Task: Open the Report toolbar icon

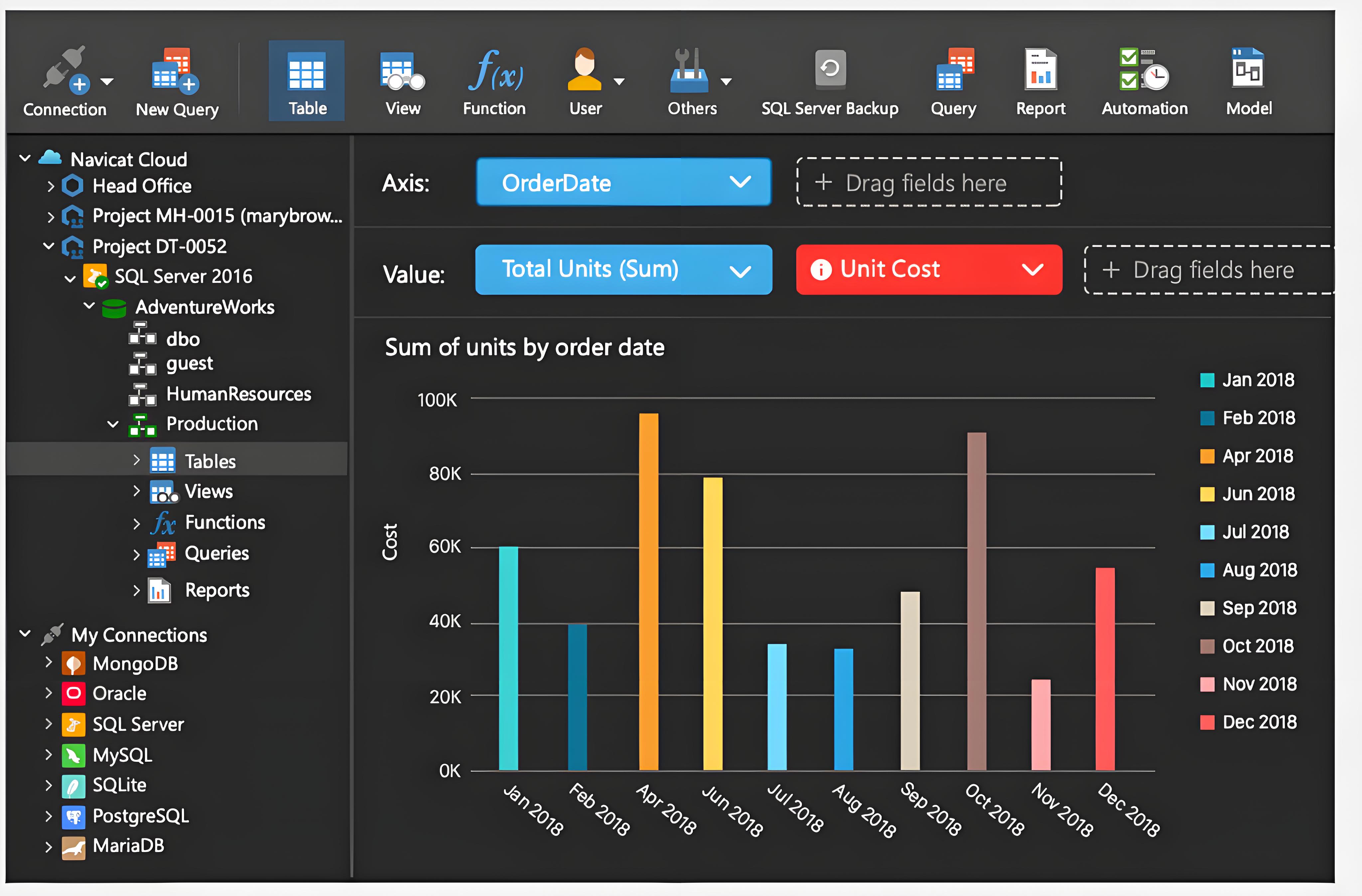Action: tap(1040, 69)
